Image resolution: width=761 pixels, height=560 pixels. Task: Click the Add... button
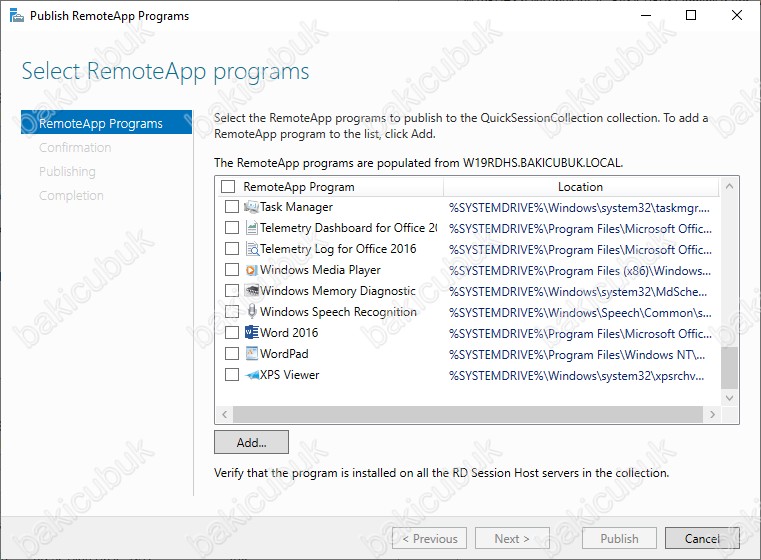pos(251,442)
